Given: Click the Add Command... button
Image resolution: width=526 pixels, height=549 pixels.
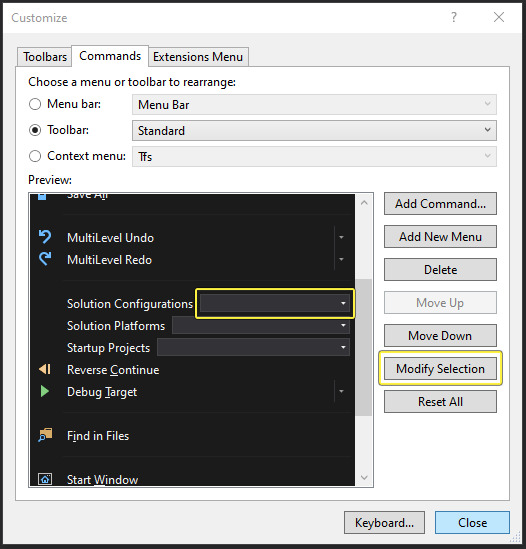Looking at the screenshot, I should point(440,203).
